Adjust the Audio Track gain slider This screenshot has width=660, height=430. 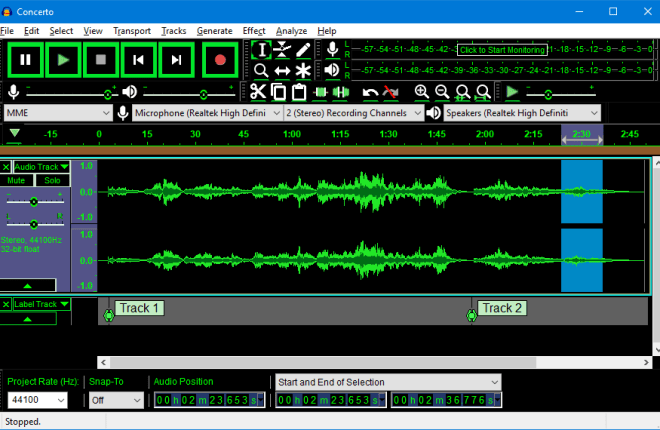tap(35, 202)
